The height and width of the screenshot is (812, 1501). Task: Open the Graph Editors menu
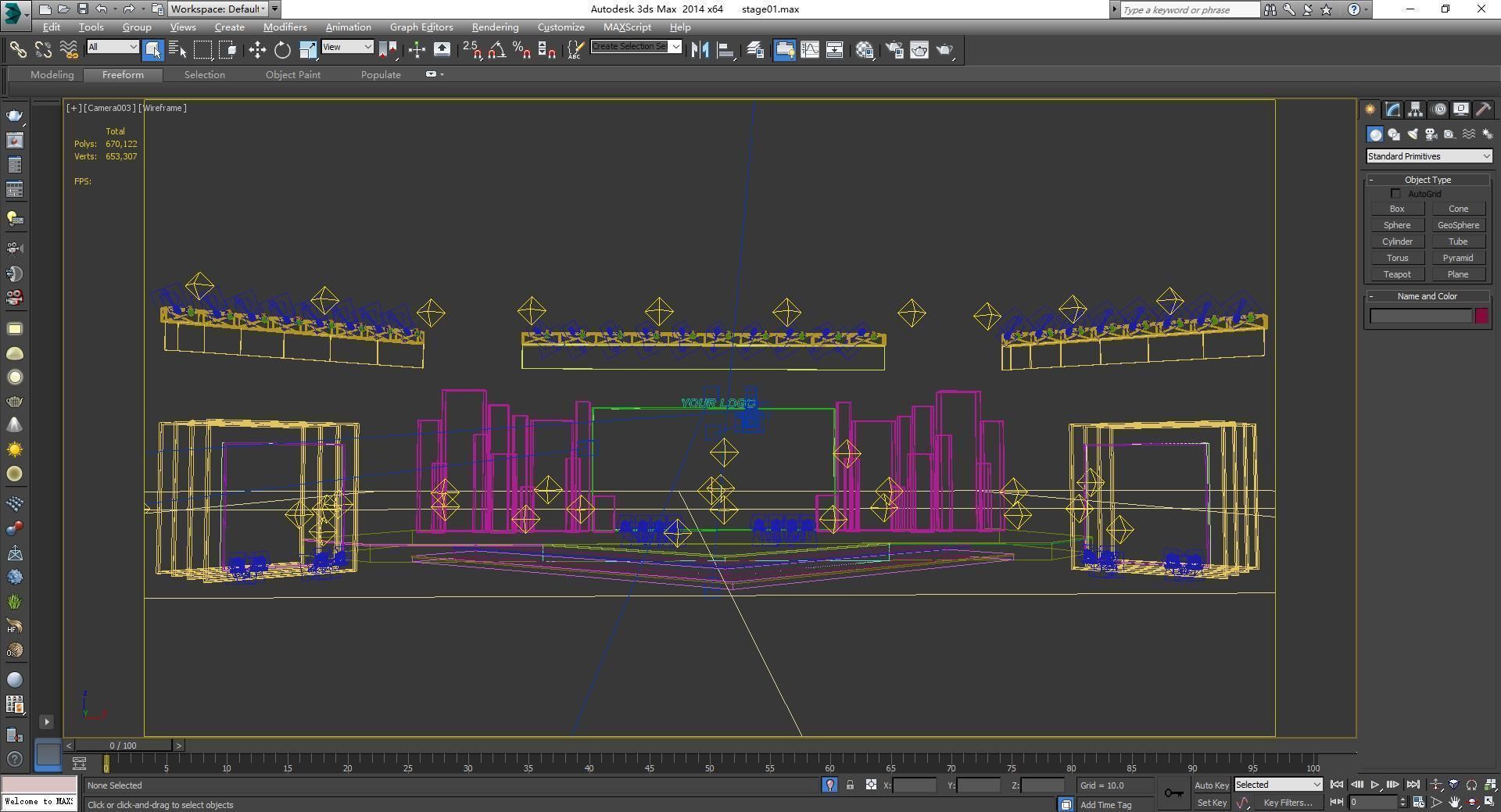click(421, 27)
